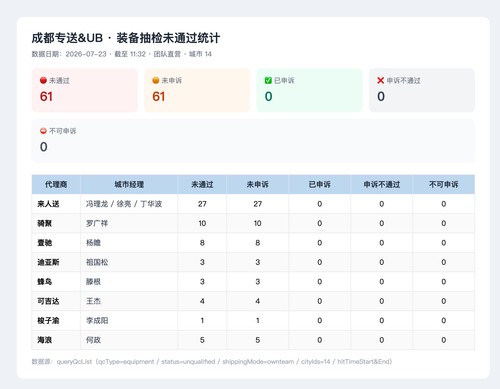This screenshot has height=389, width=500.
Task: Click the no-entry icon beside 不可申诉
Action: click(x=43, y=131)
